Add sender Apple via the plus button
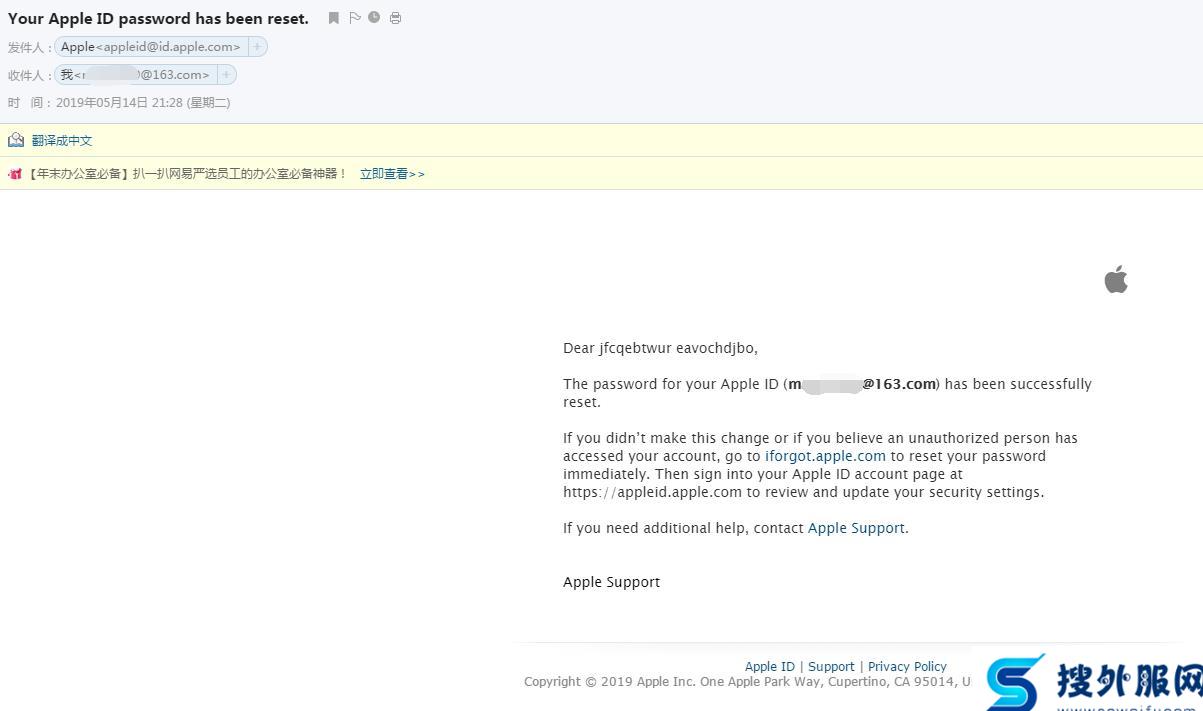The image size is (1203, 711). (x=257, y=47)
